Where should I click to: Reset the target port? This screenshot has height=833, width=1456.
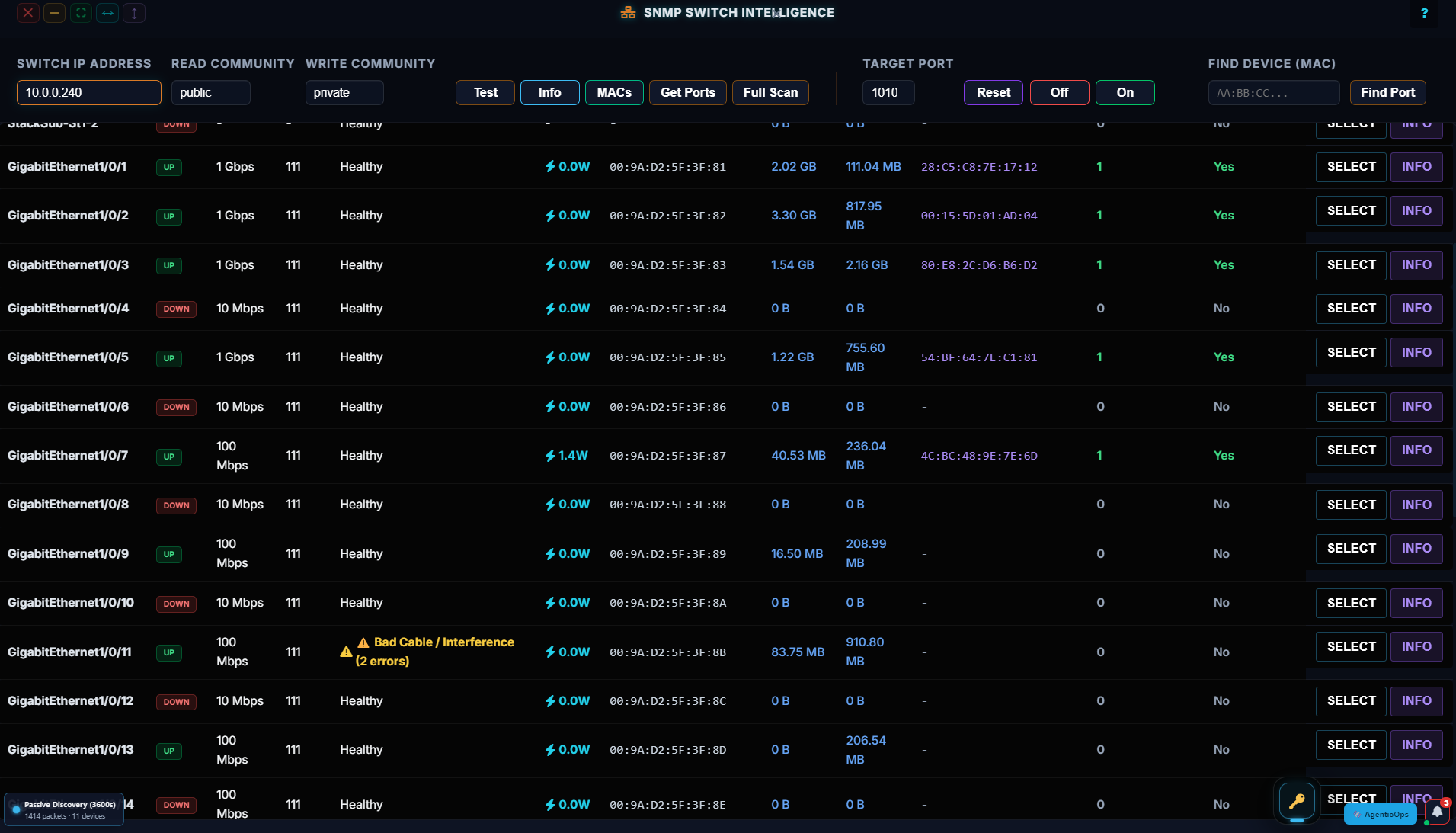(994, 92)
